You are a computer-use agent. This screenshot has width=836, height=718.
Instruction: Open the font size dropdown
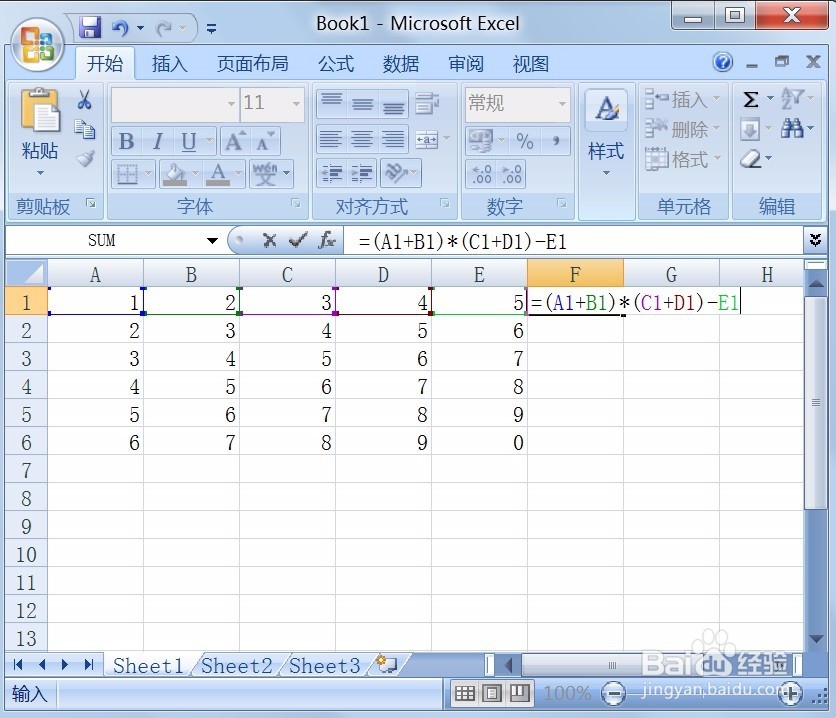(296, 103)
